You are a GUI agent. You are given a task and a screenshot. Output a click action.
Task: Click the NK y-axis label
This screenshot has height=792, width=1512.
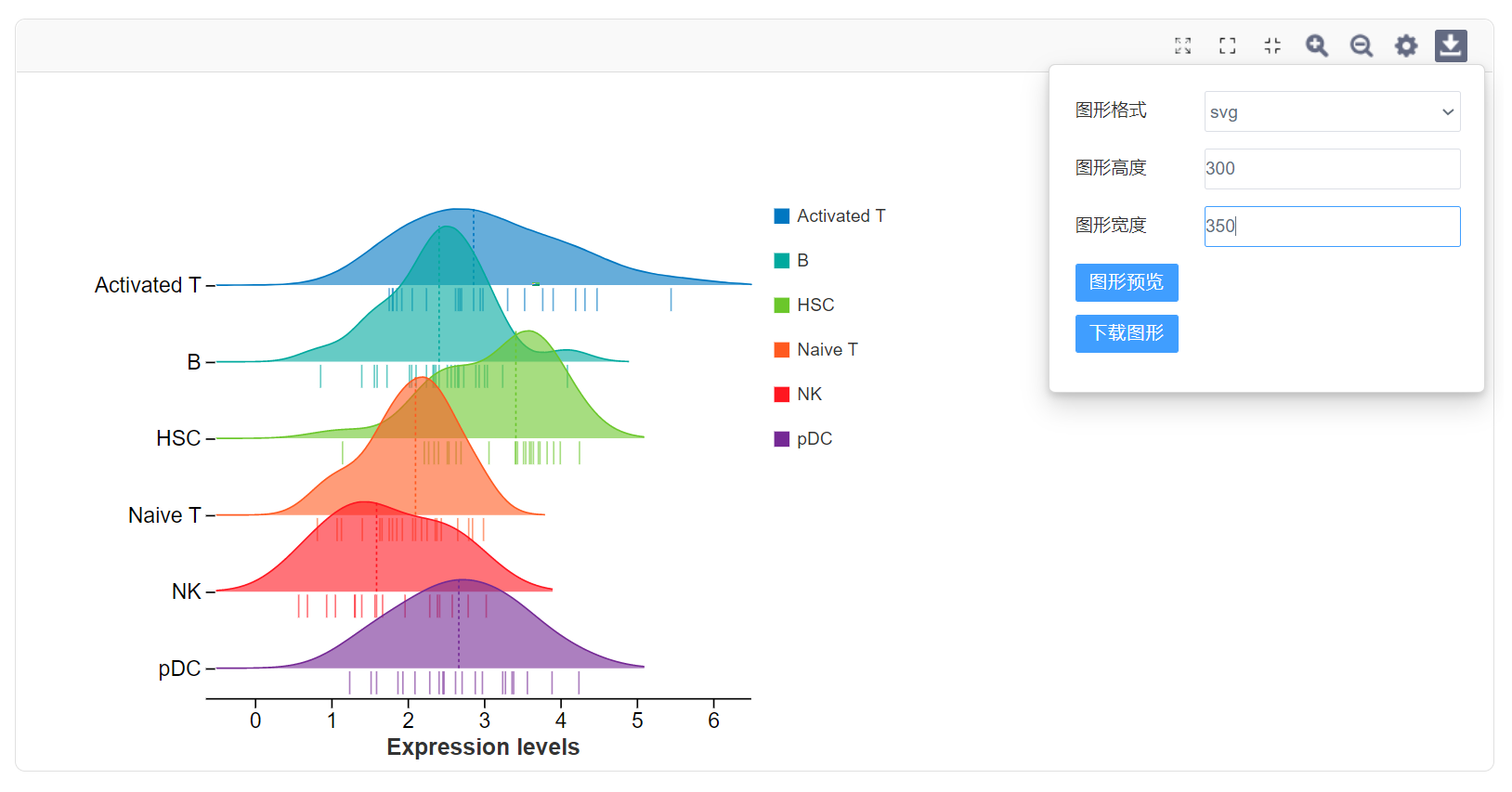pos(187,591)
